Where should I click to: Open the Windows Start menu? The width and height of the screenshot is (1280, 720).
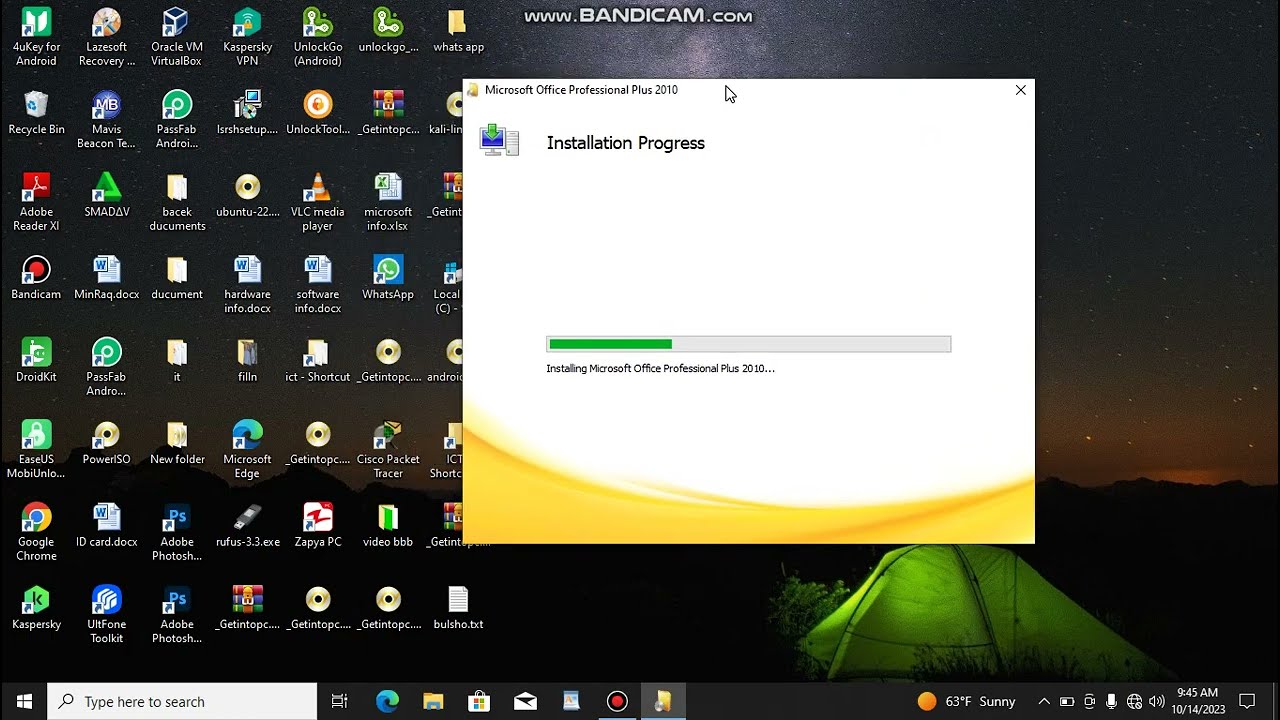(24, 701)
